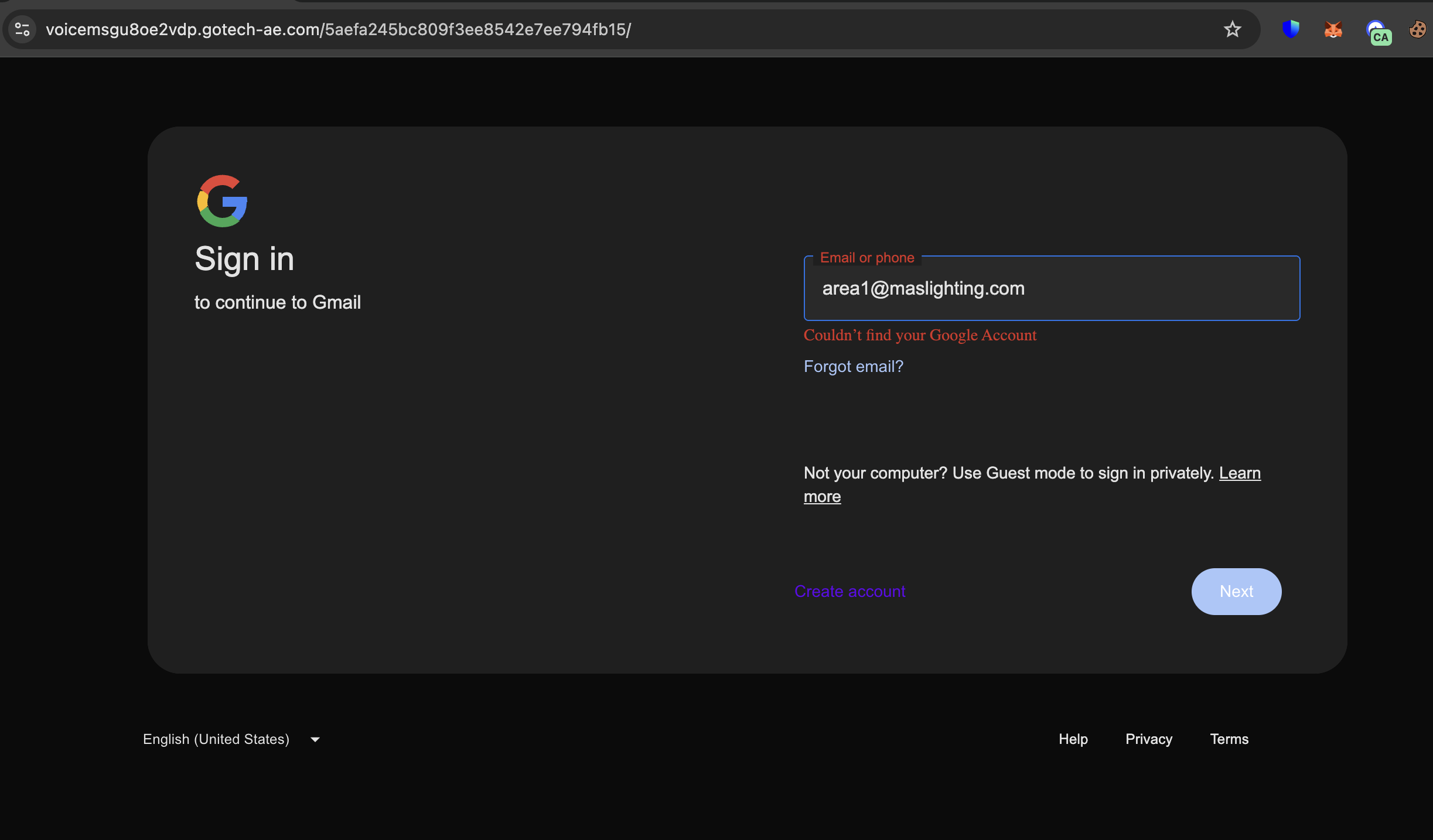Image resolution: width=1433 pixels, height=840 pixels.
Task: Click the language dropdown arrow
Action: (315, 739)
